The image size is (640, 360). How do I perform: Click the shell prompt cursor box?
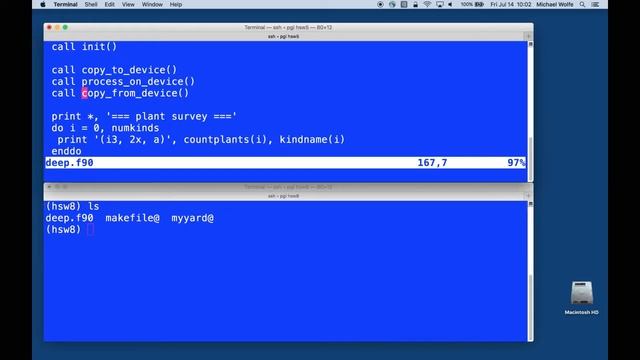[x=91, y=229]
